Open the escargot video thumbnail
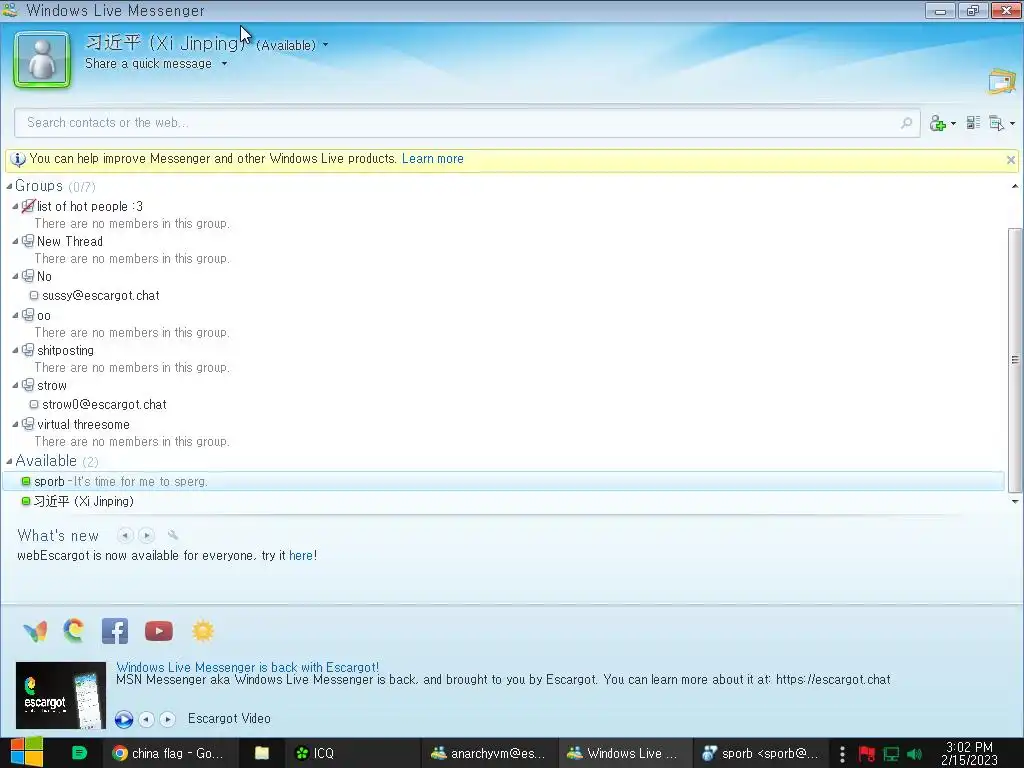This screenshot has height=768, width=1024. [61, 695]
